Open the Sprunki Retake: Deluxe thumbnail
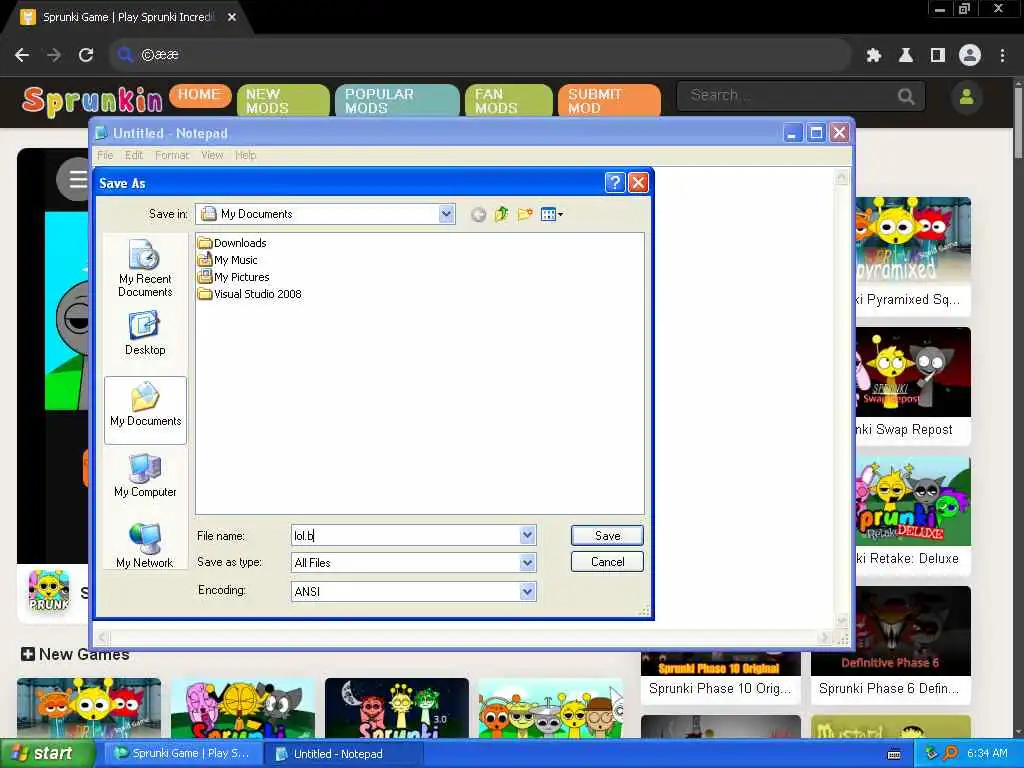Viewport: 1024px width, 768px height. (x=912, y=501)
